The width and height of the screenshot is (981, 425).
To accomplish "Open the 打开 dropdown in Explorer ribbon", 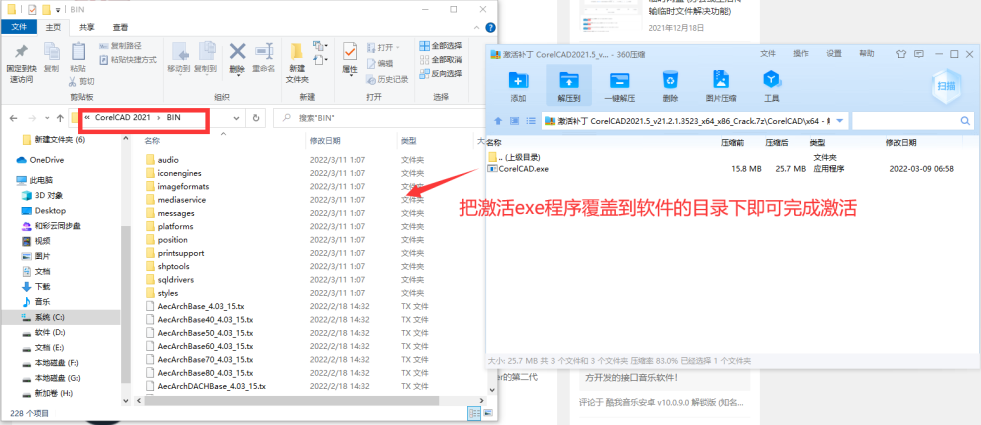I will [384, 47].
